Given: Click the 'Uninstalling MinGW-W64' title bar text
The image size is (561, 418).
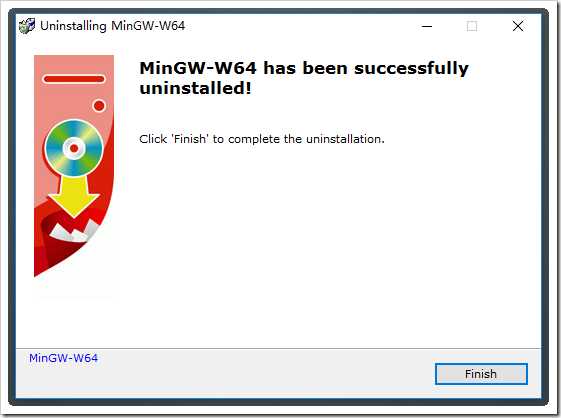Looking at the screenshot, I should [113, 26].
